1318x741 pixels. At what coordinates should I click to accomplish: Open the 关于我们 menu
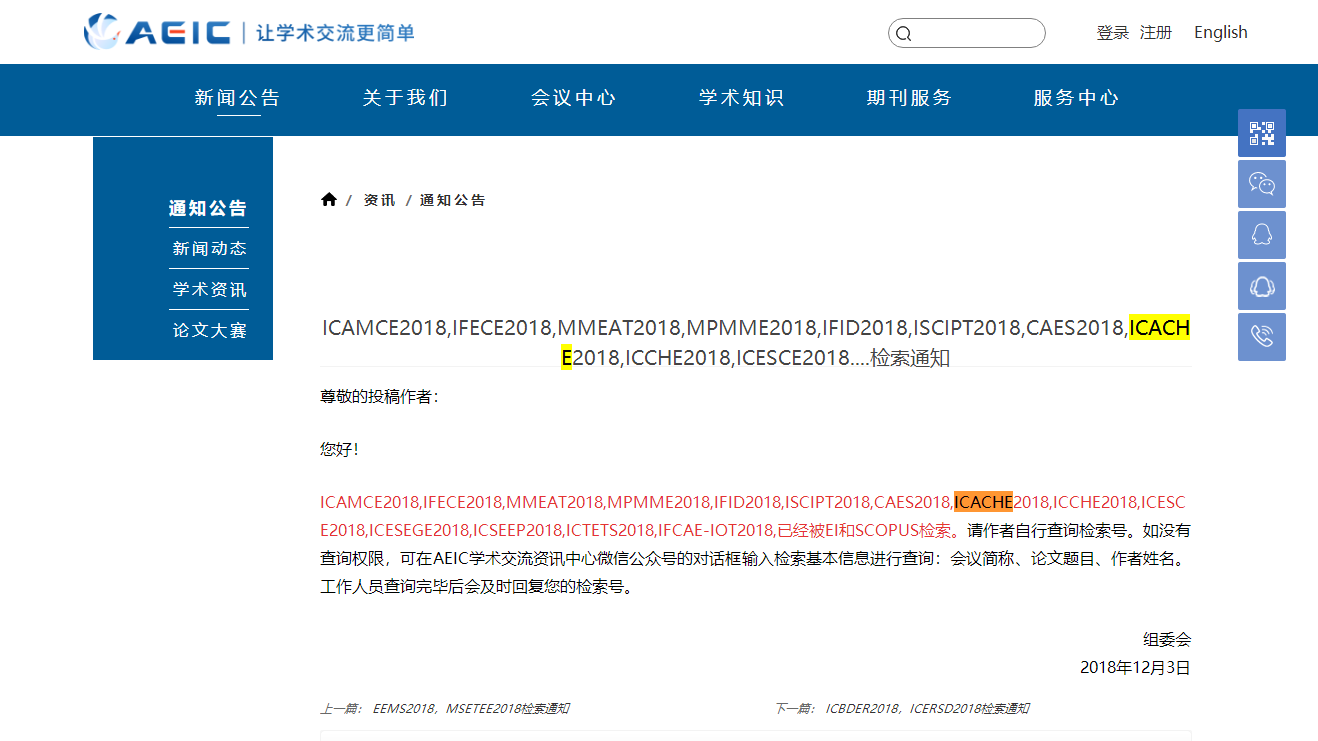point(406,98)
